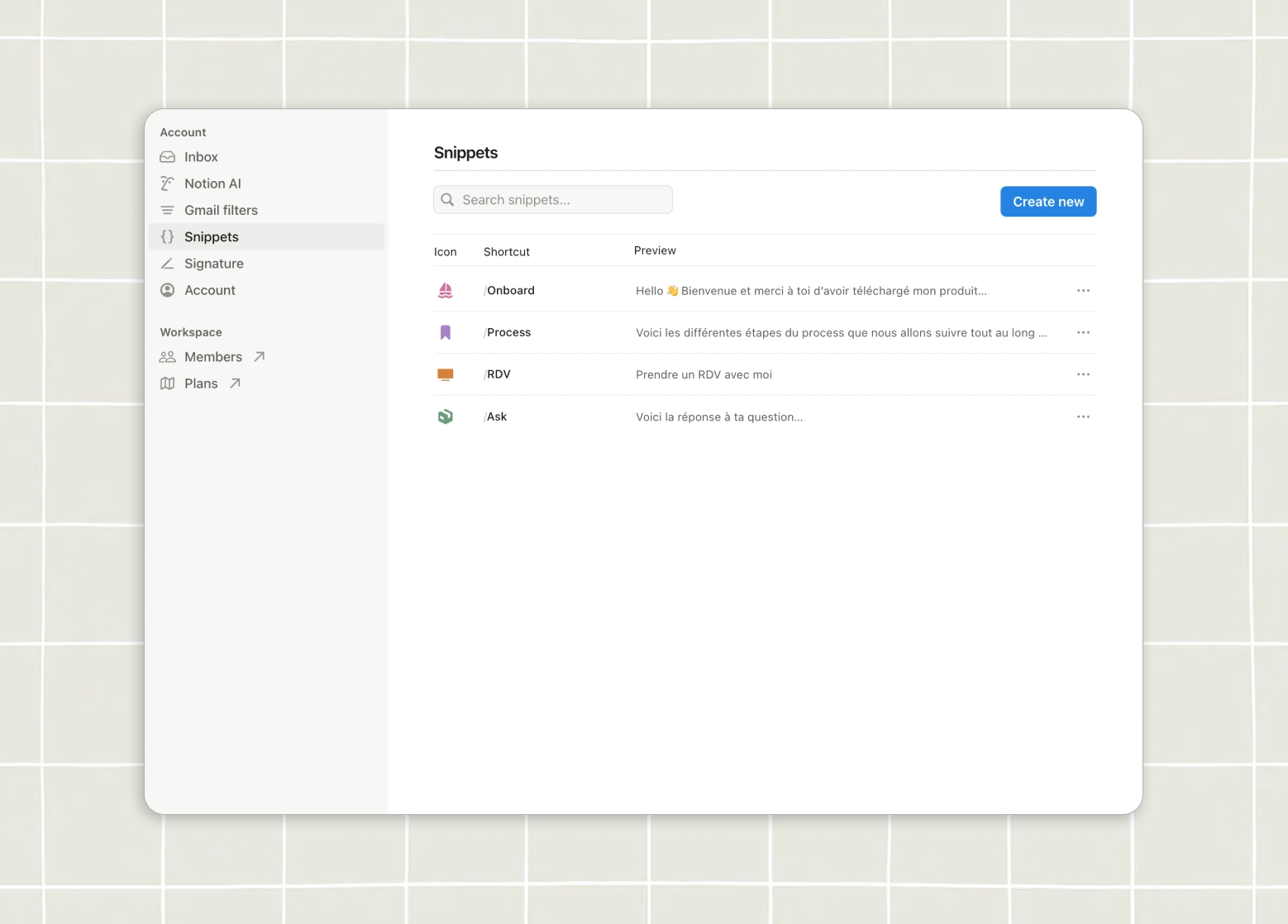Click the sailboat icon for the Onboard snippet
This screenshot has height=924, width=1288.
click(x=445, y=290)
